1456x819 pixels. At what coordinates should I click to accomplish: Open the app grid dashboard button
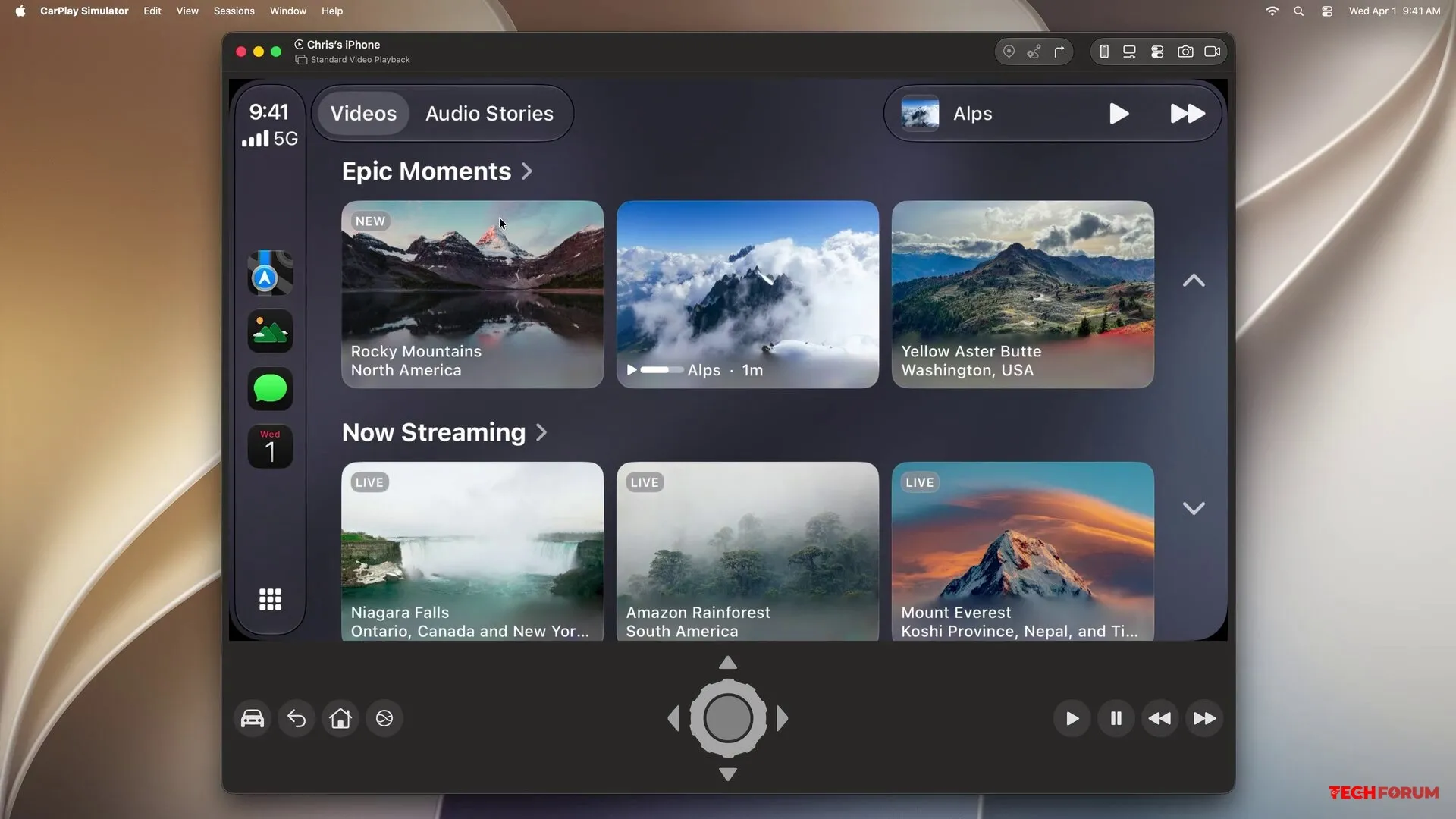pos(270,599)
